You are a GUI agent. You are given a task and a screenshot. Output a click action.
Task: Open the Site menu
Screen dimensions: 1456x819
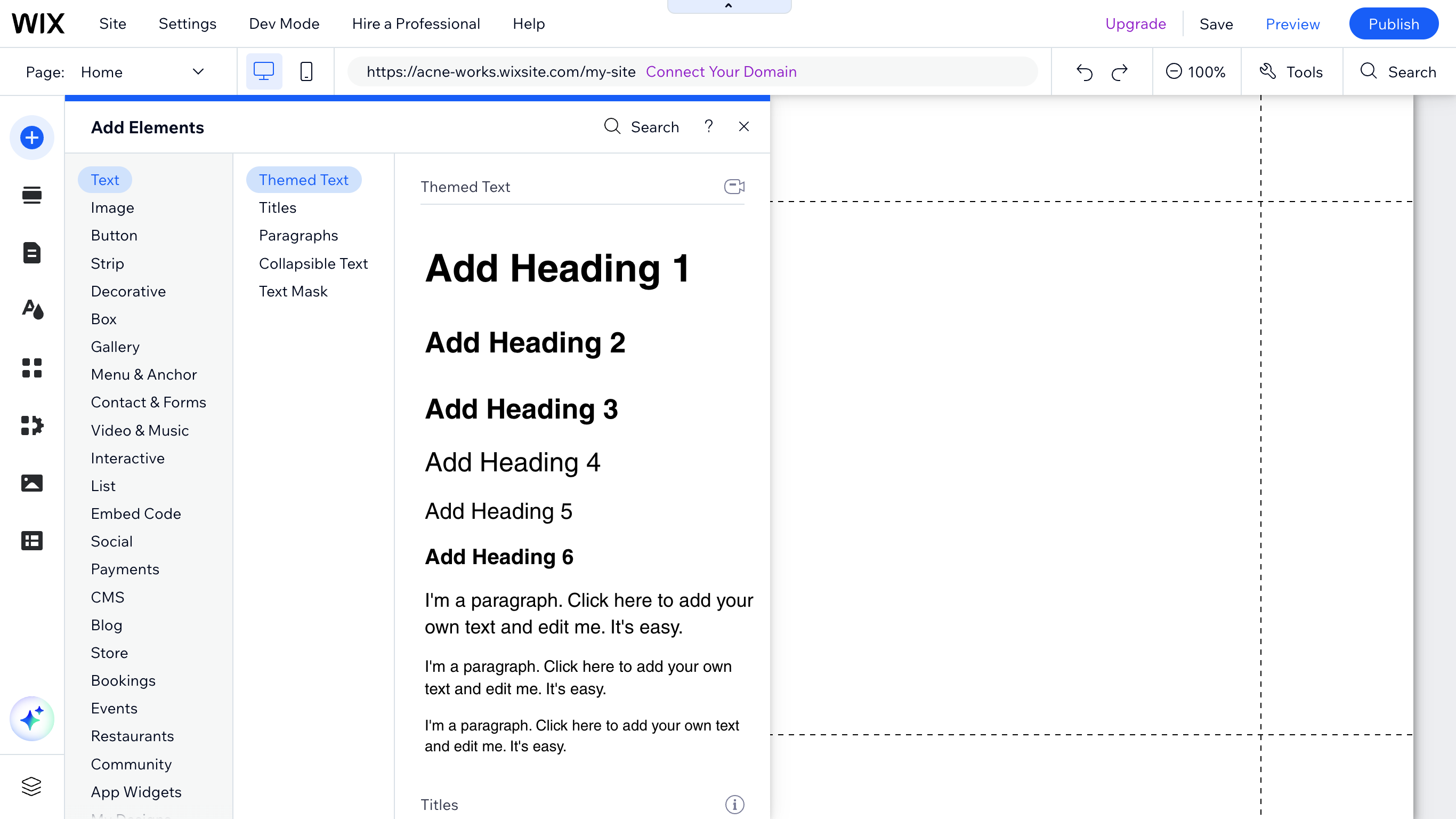(112, 24)
